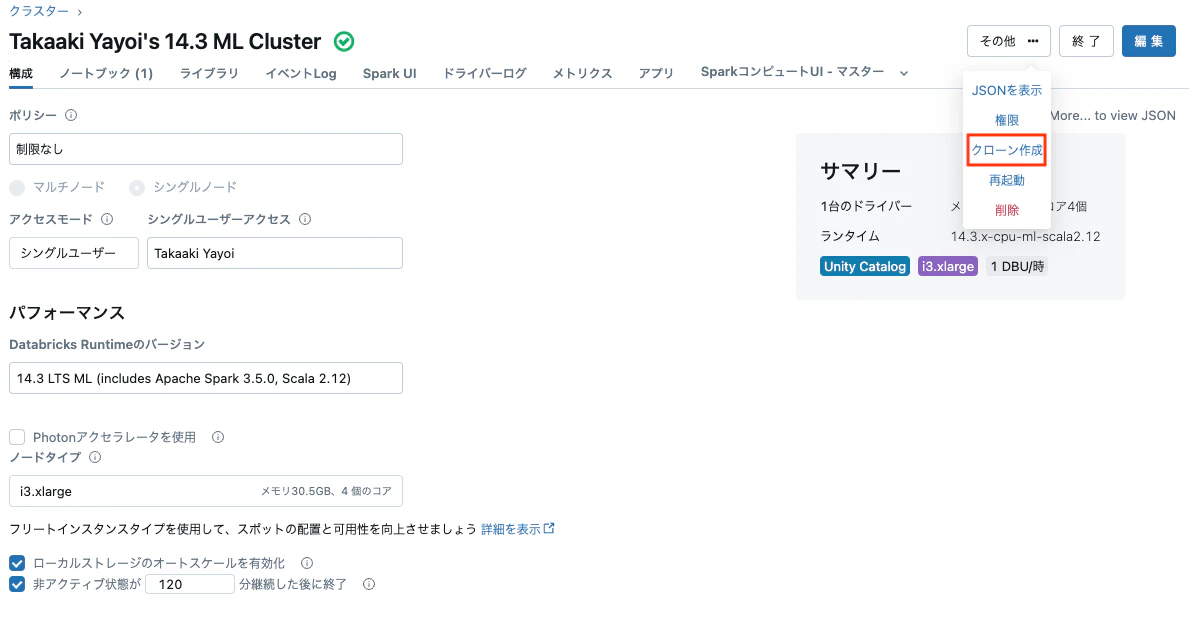Switch to the 構成 tab
The image size is (1189, 628).
[x=21, y=74]
